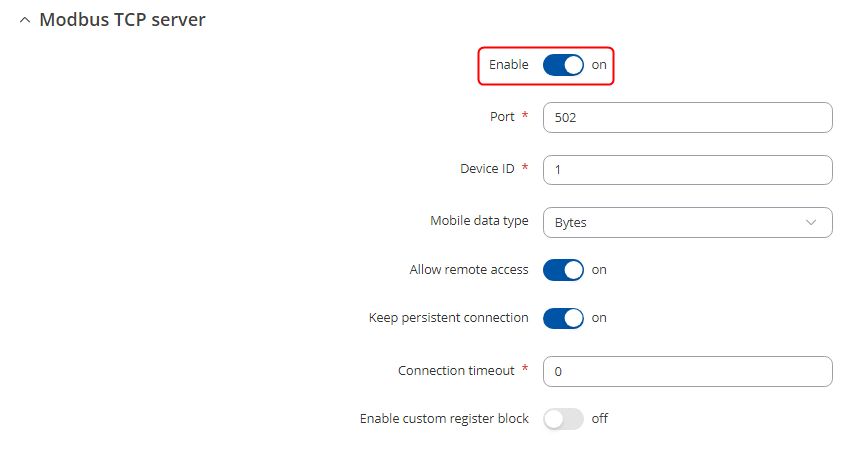Click the chevron arrow in Bytes dropdown
The image size is (853, 456).
click(x=811, y=222)
